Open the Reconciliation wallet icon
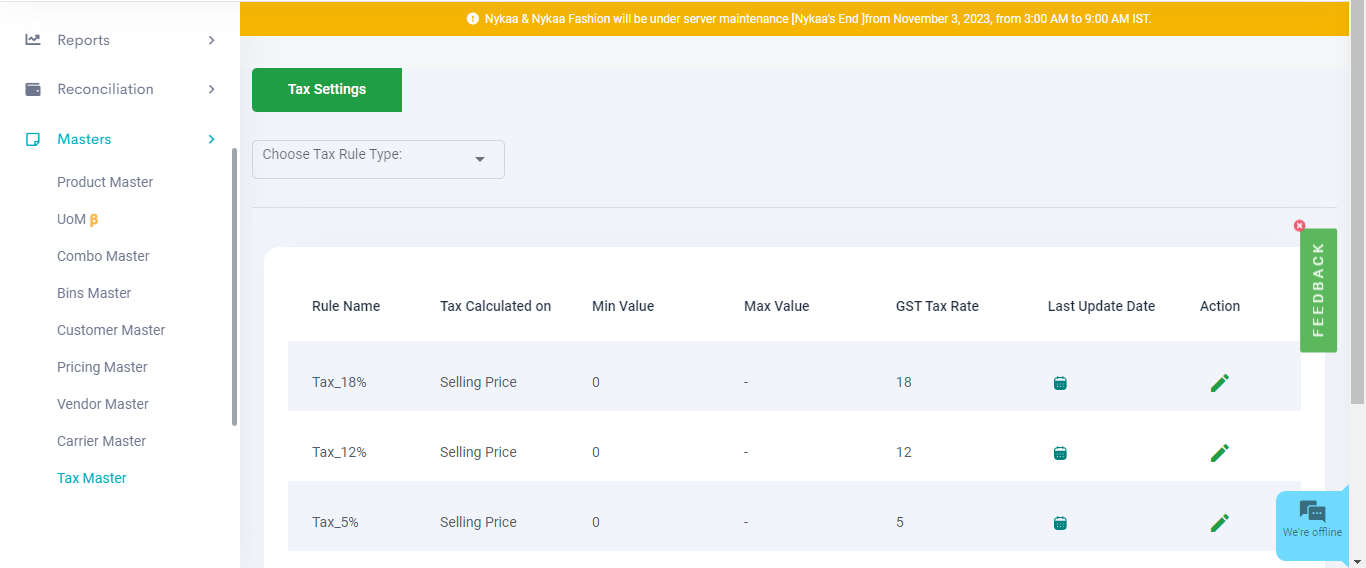 [x=33, y=89]
